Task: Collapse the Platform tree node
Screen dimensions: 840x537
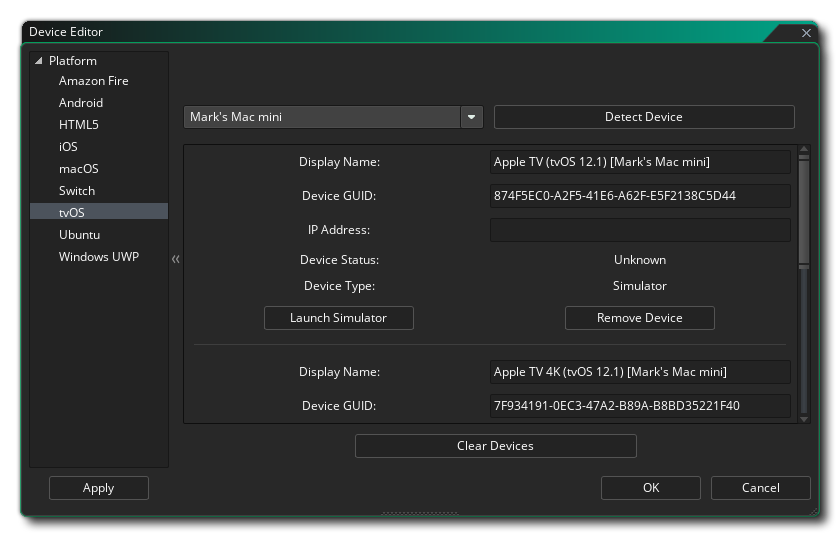Action: tap(39, 61)
